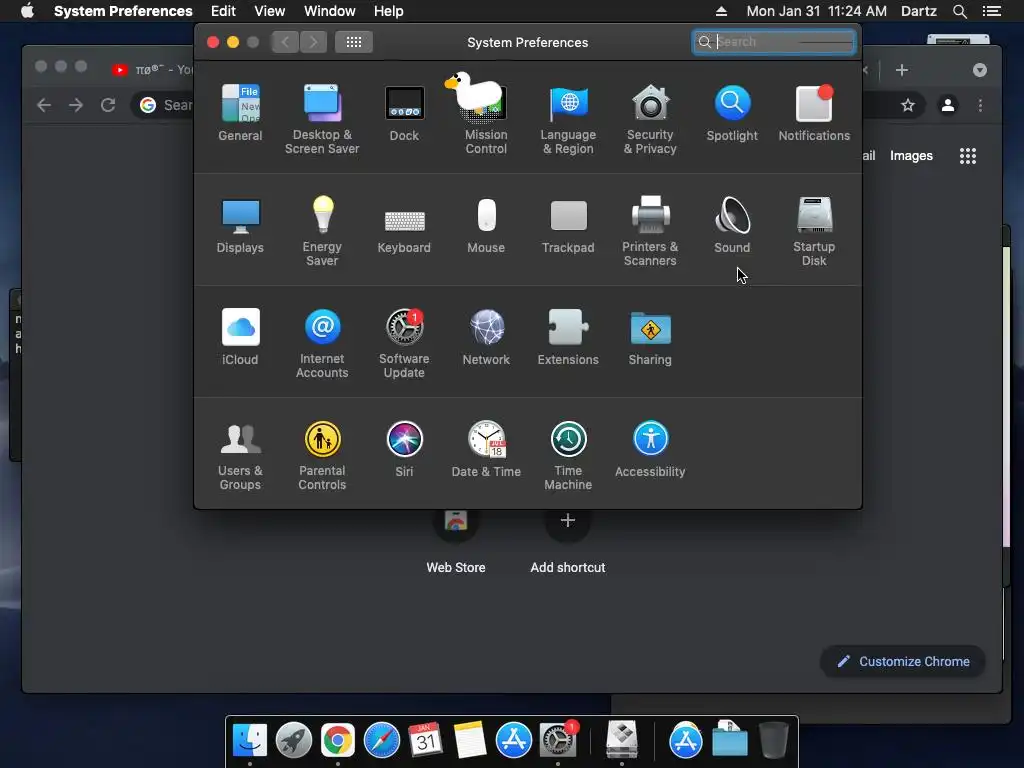Screen dimensions: 1024x768
Task: Click the YouTube tab in Chrome
Action: pyautogui.click(x=152, y=69)
